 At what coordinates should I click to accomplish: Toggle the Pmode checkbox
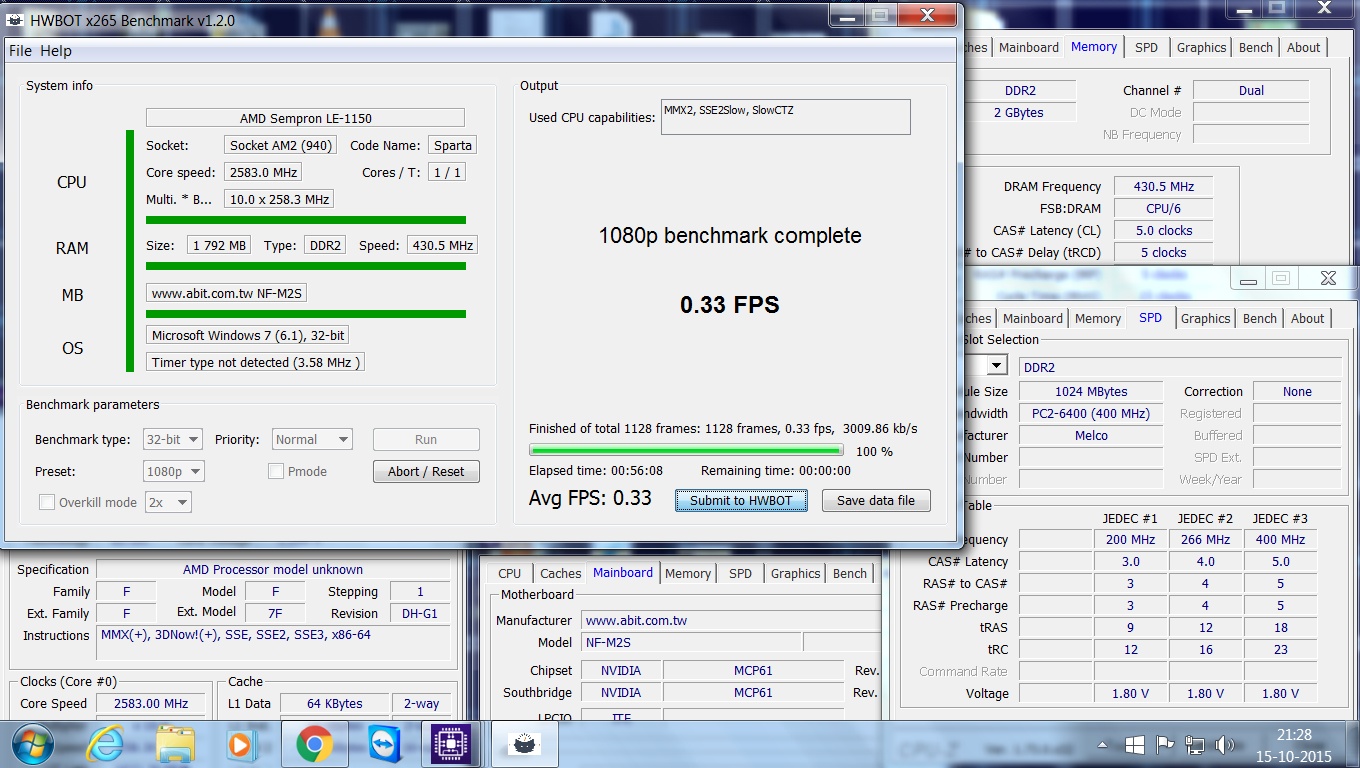coord(276,471)
